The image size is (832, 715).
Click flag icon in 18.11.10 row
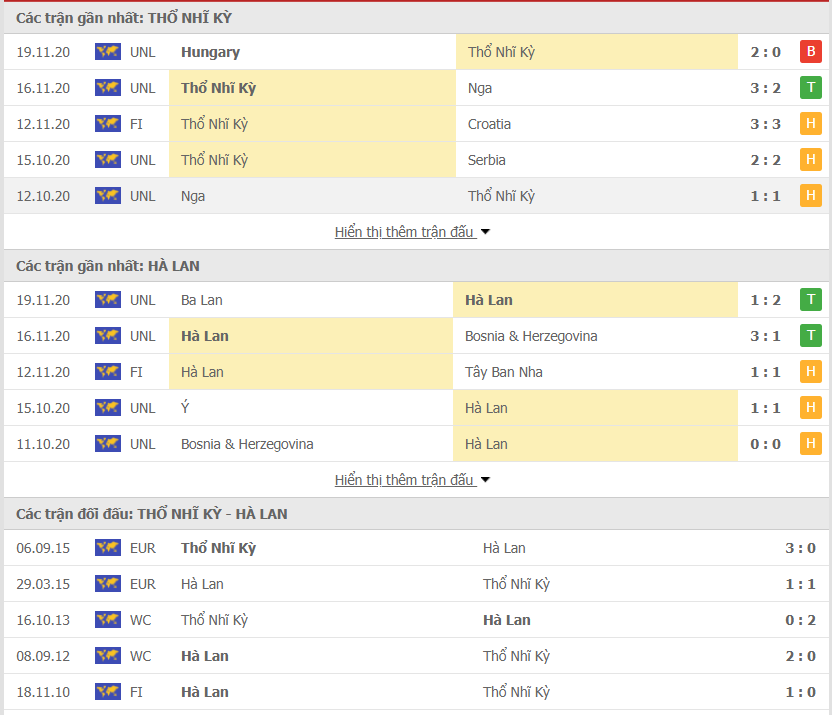[x=108, y=692]
